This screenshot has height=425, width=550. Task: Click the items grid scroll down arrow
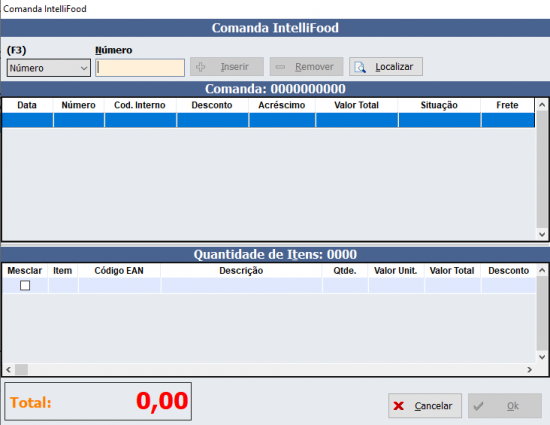542,357
